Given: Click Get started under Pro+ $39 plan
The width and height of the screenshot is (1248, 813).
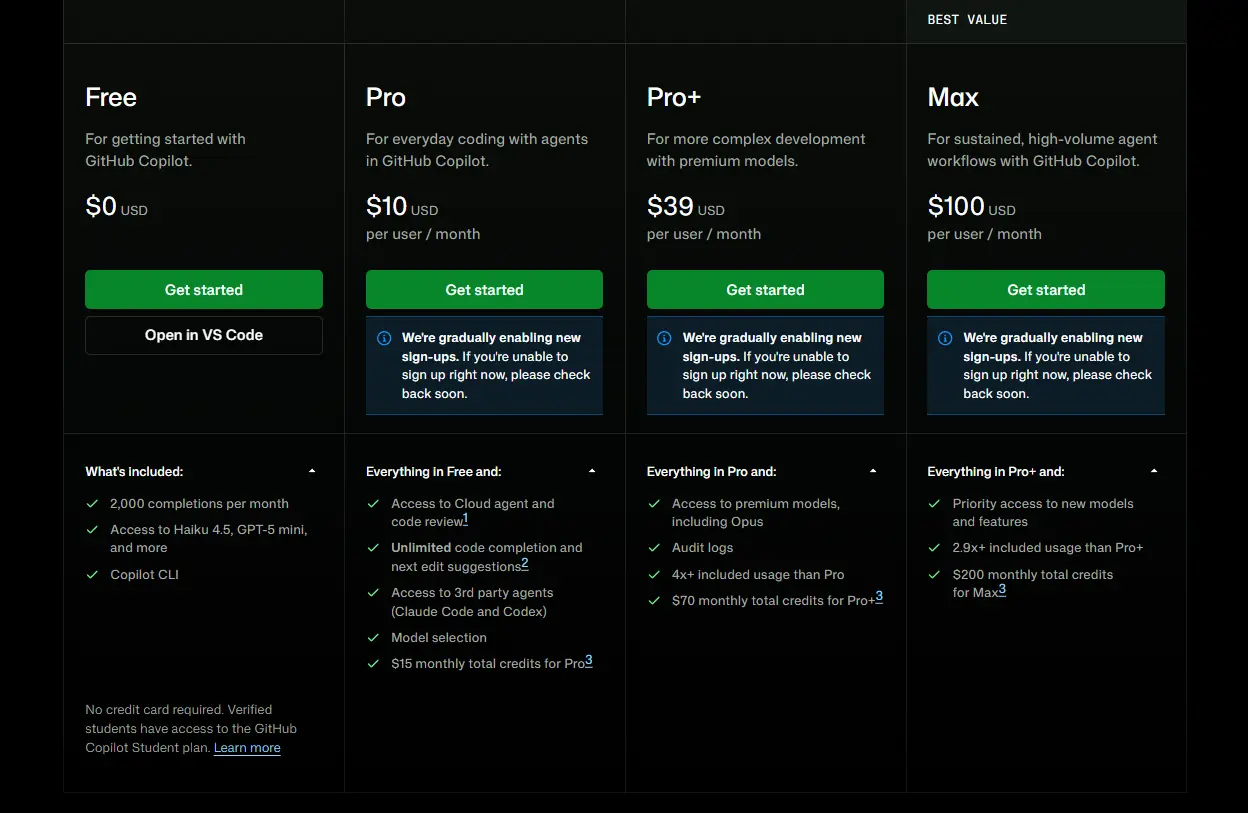Looking at the screenshot, I should [x=765, y=289].
